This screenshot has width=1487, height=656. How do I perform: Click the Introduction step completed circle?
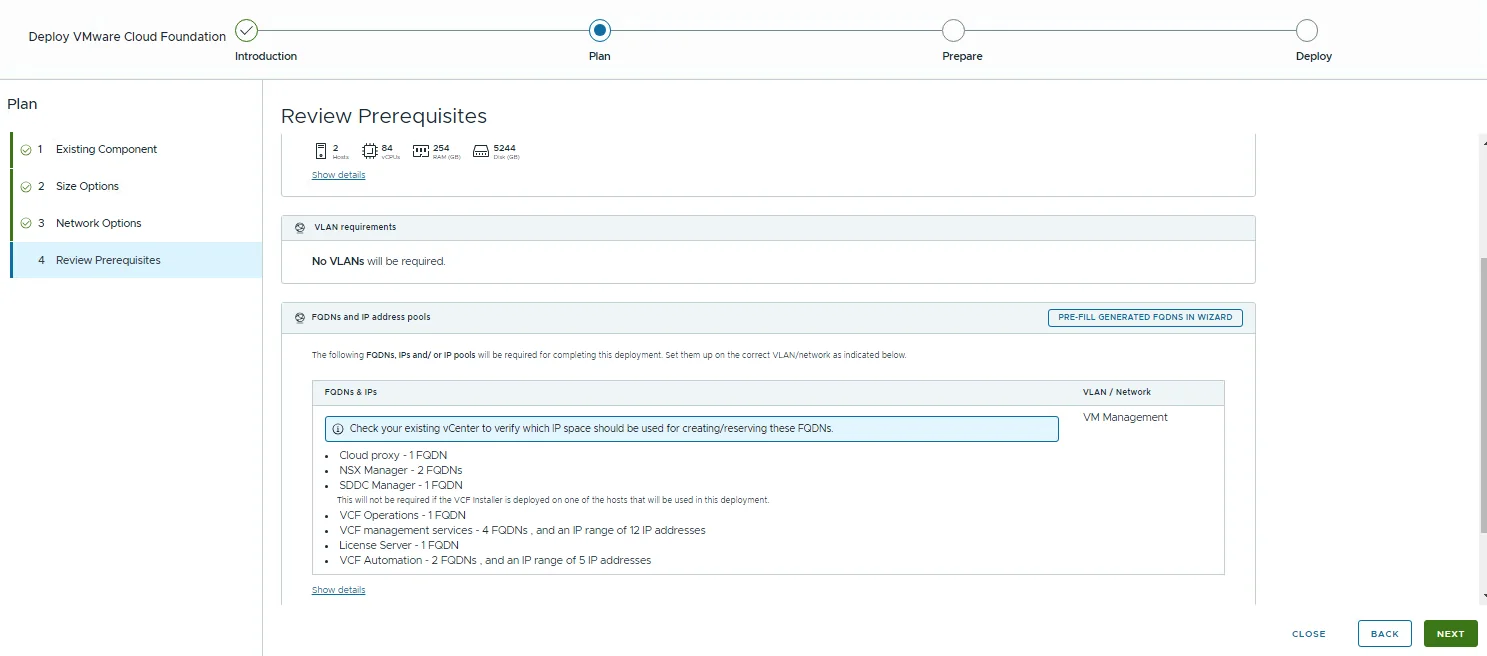click(246, 30)
